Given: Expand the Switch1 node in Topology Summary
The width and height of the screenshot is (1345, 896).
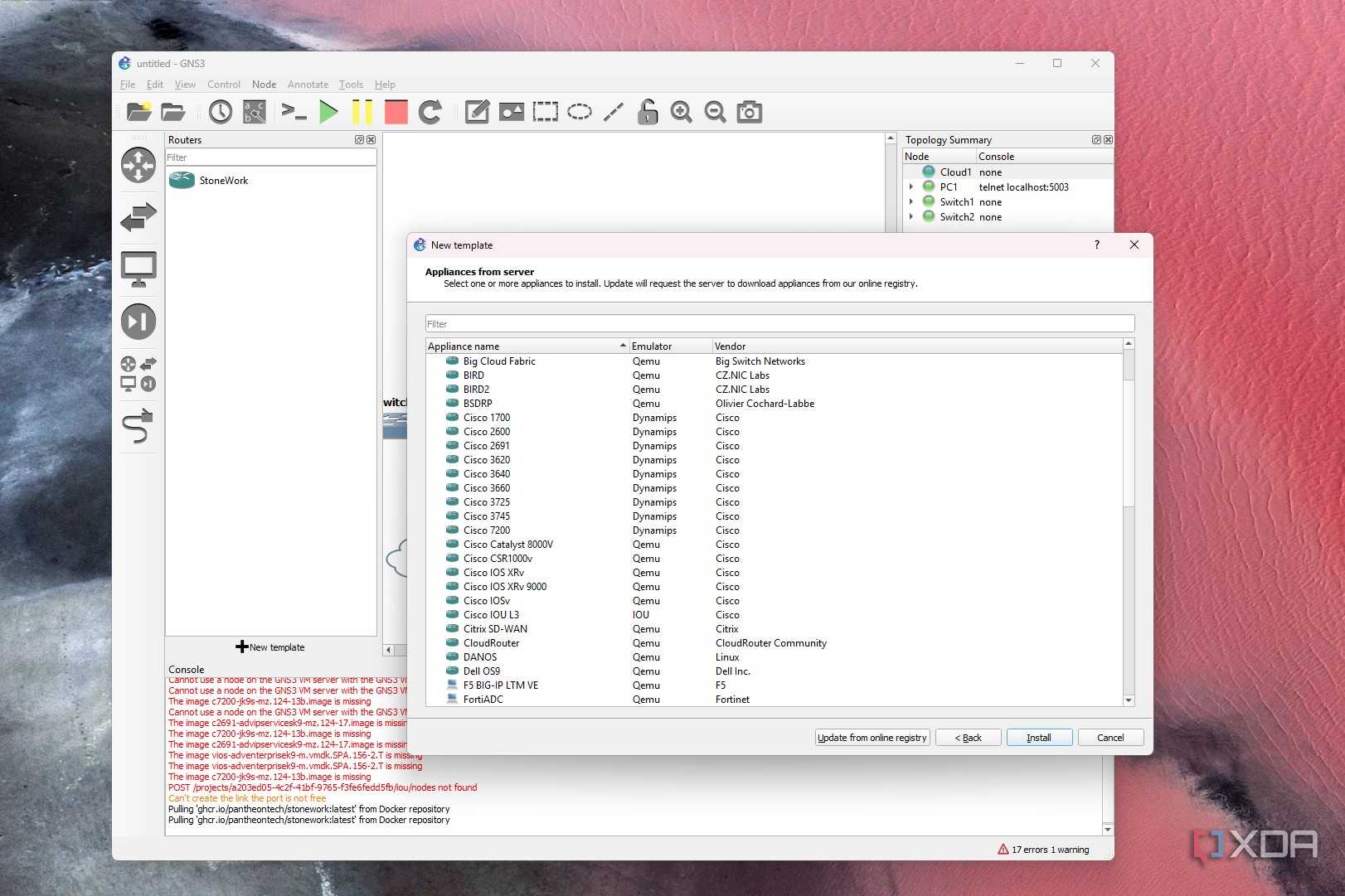Looking at the screenshot, I should click(x=911, y=202).
